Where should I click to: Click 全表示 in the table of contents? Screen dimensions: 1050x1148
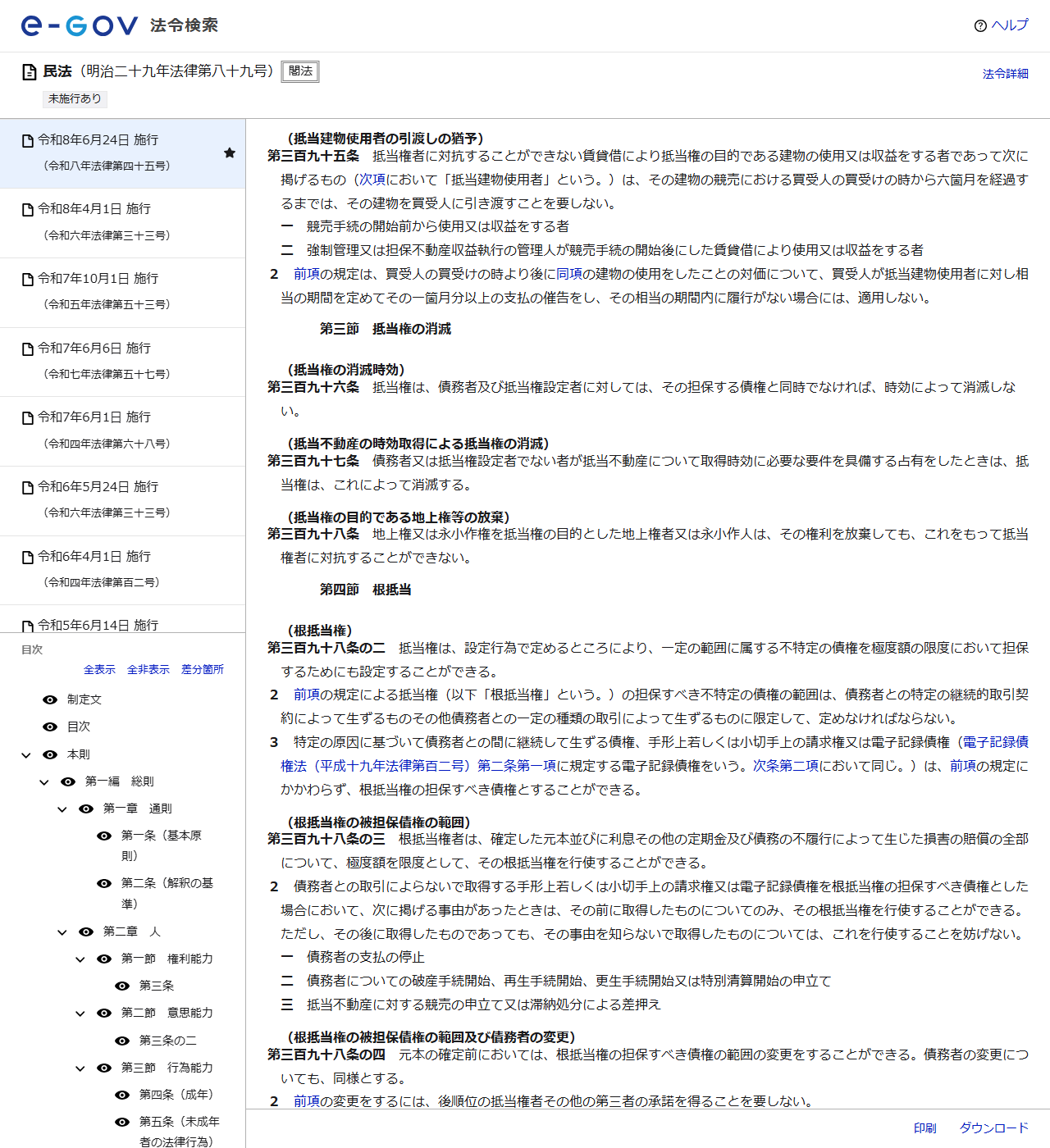tap(99, 670)
